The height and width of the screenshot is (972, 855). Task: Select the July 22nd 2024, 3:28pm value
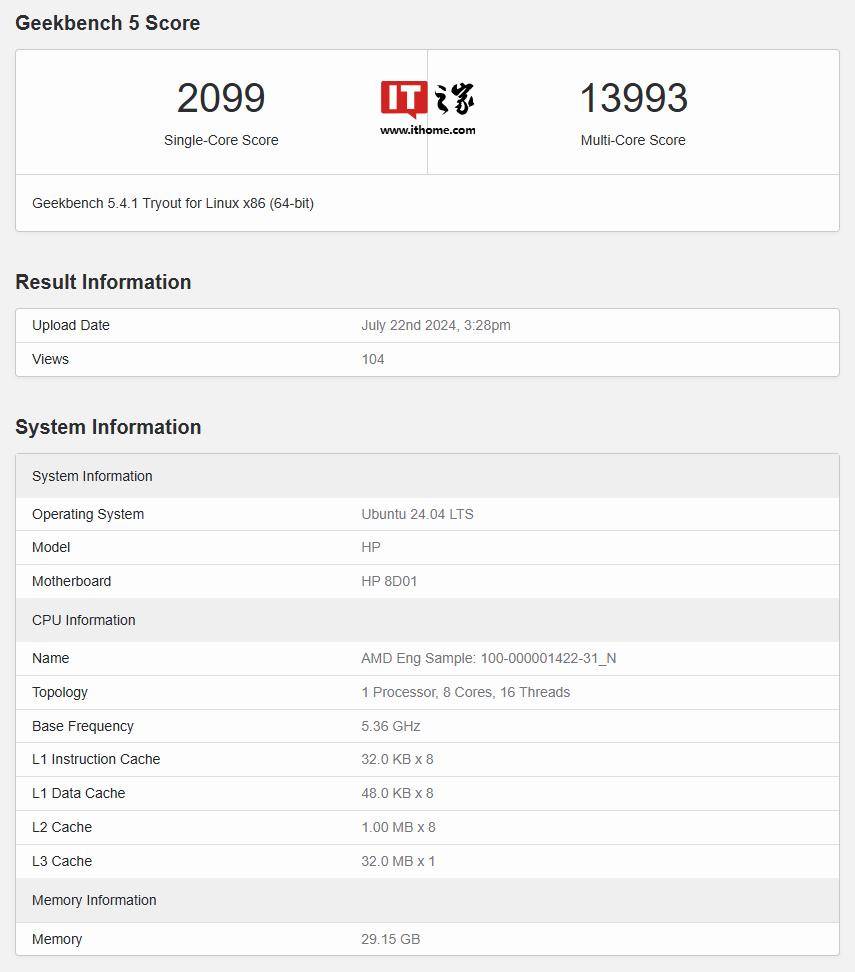click(x=436, y=325)
